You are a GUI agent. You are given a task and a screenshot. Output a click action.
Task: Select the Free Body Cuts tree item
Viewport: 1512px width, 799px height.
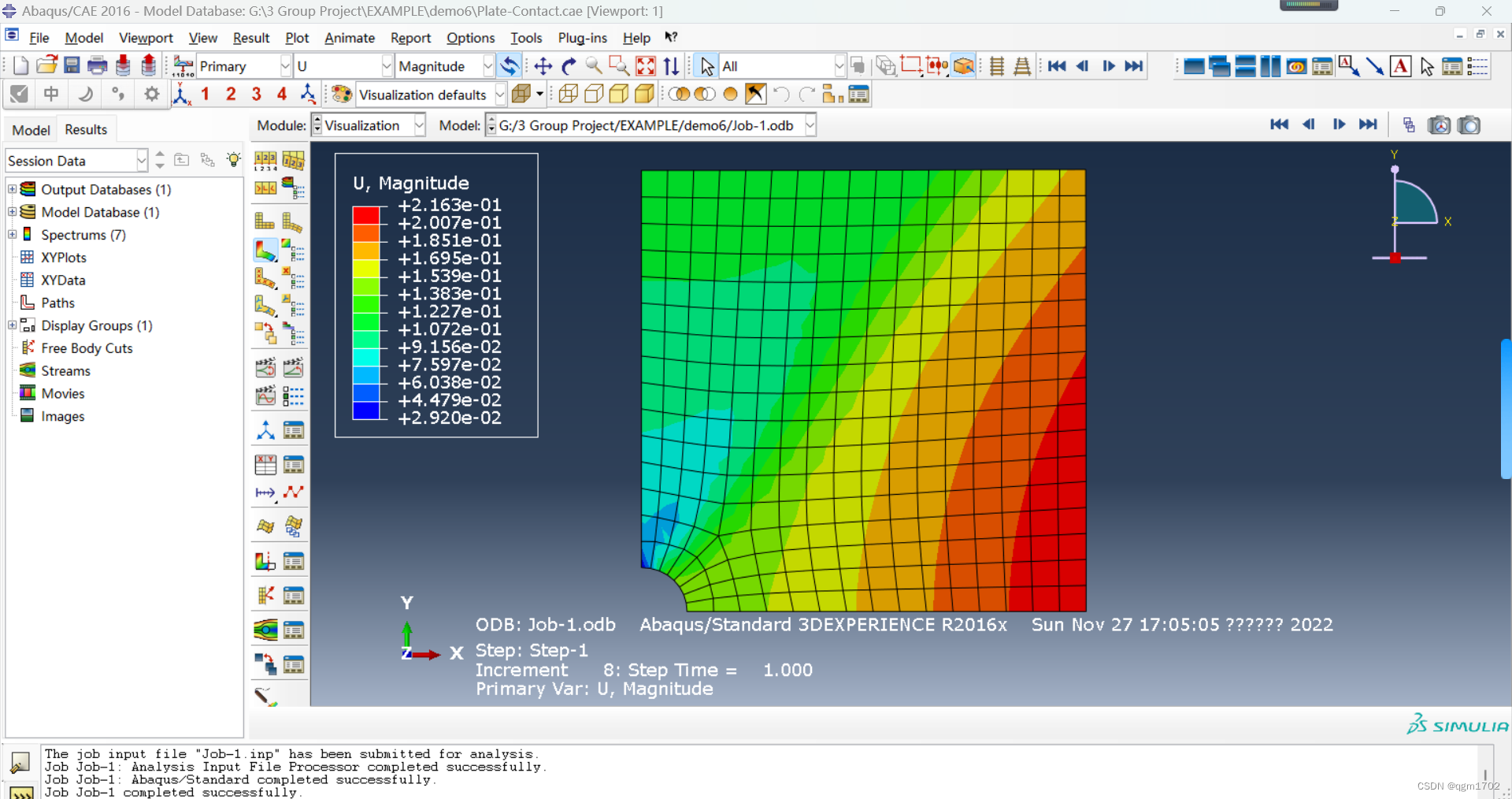(87, 348)
